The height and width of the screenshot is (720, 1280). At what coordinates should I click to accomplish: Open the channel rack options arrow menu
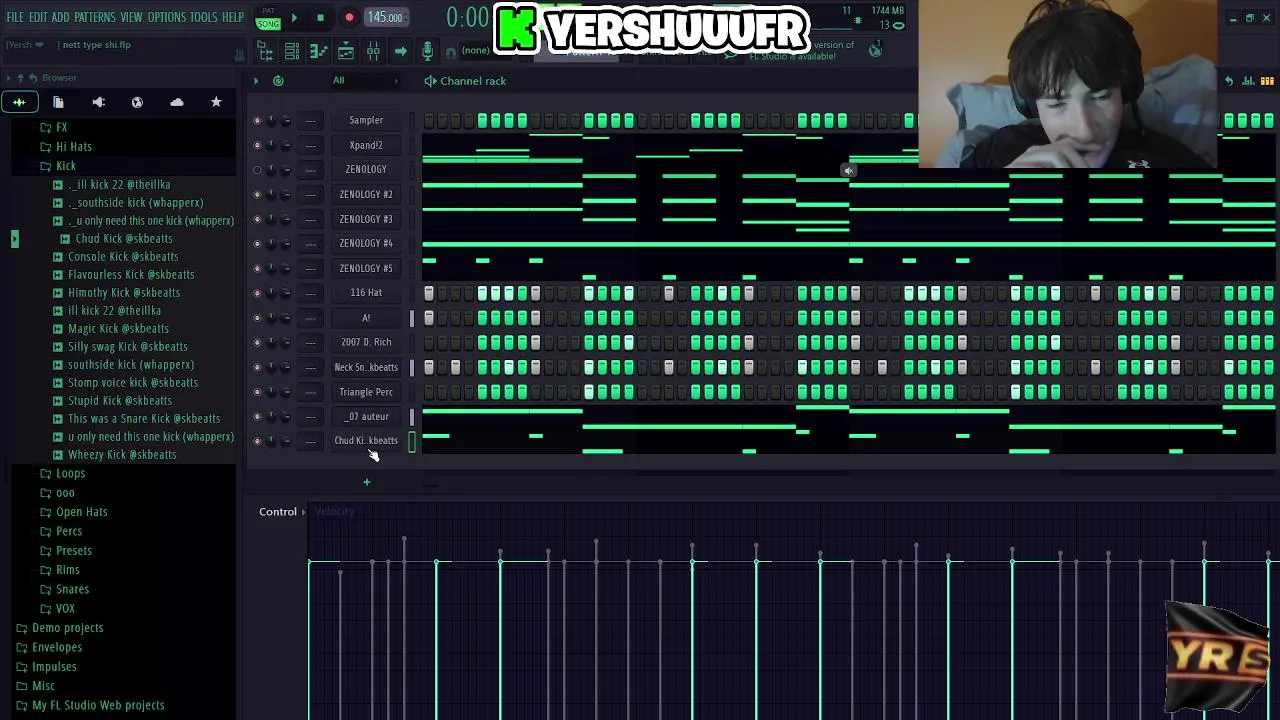256,81
